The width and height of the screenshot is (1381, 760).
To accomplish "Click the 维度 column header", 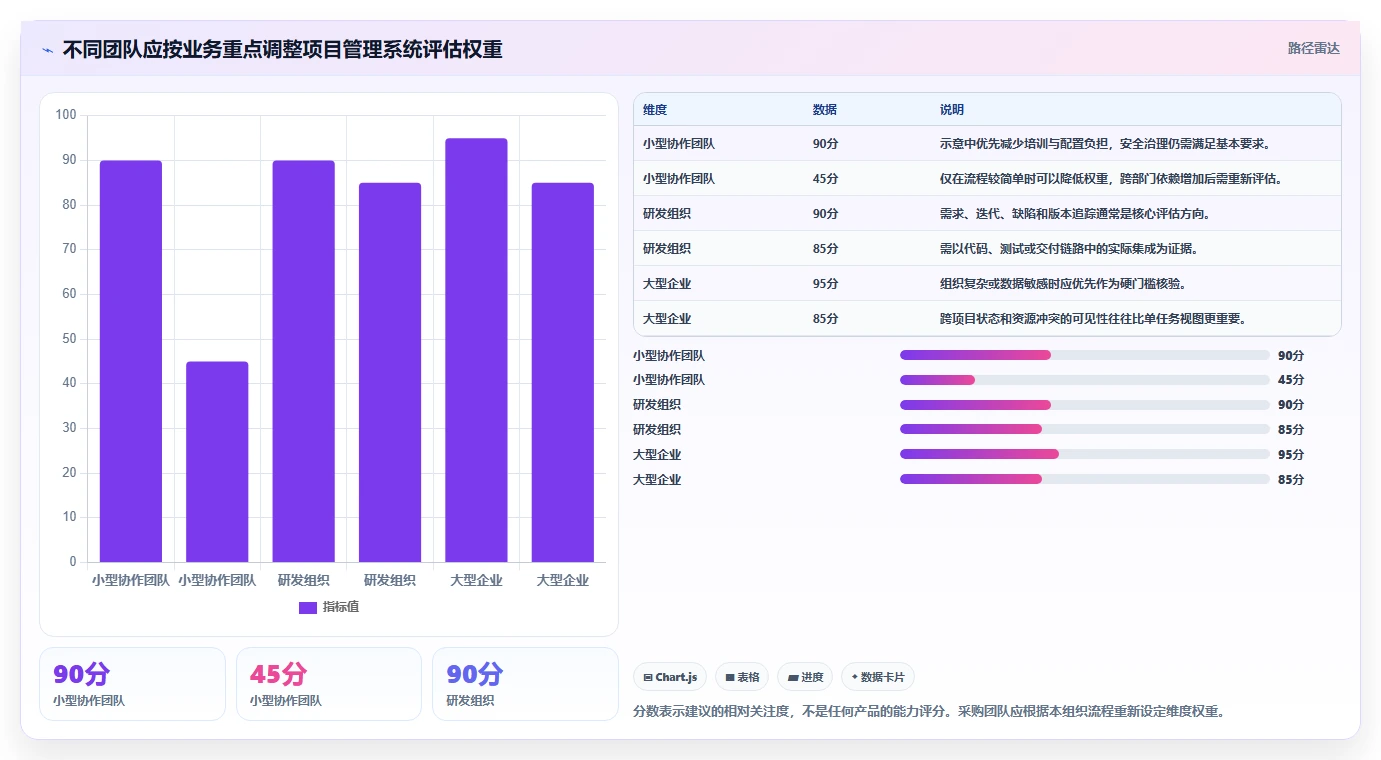I will tap(655, 109).
